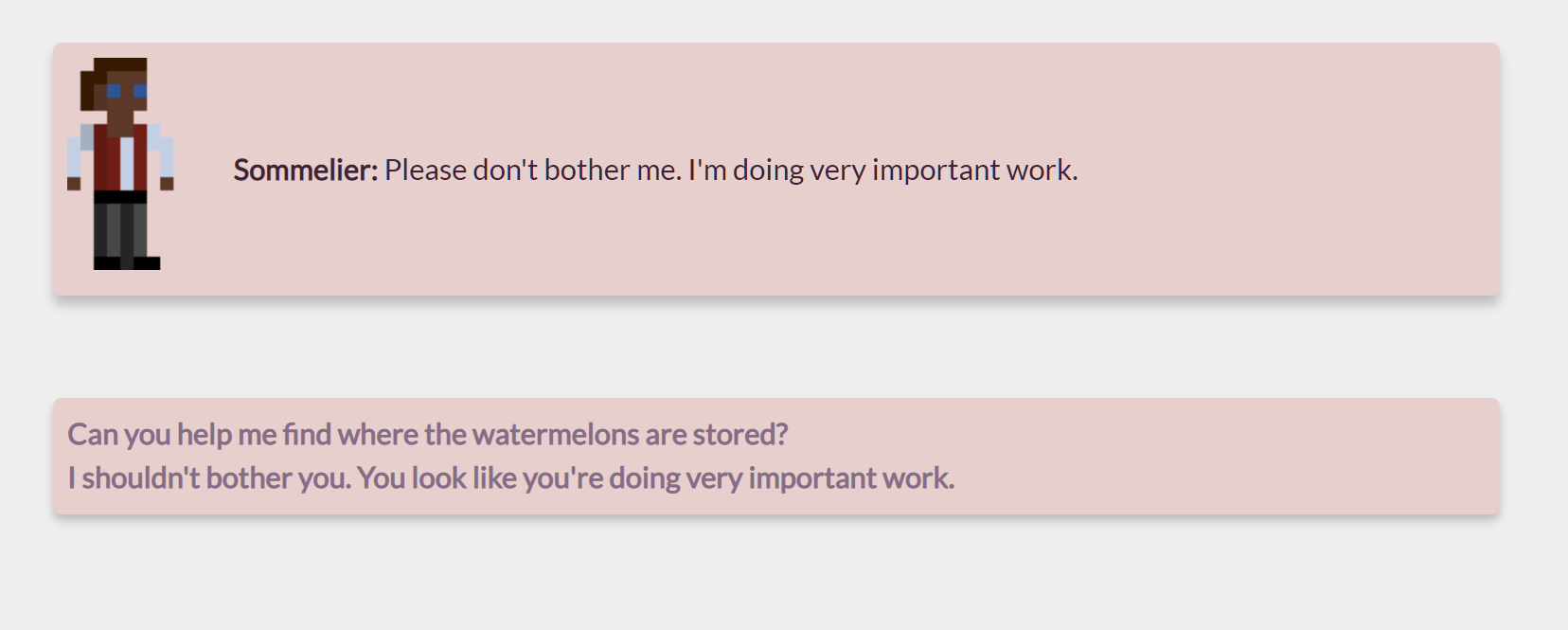The height and width of the screenshot is (630, 1568).
Task: Choose the "I shouldn't bother you" reply
Action: [x=510, y=477]
